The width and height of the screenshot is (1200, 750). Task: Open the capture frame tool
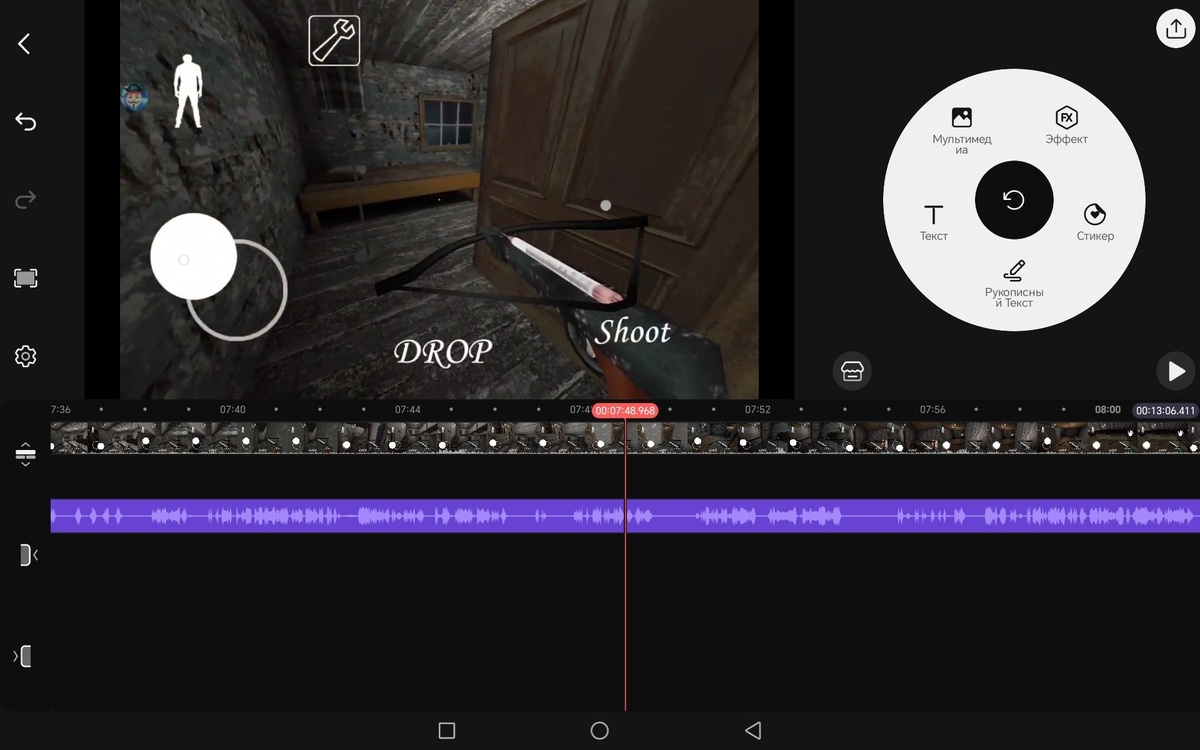25,278
